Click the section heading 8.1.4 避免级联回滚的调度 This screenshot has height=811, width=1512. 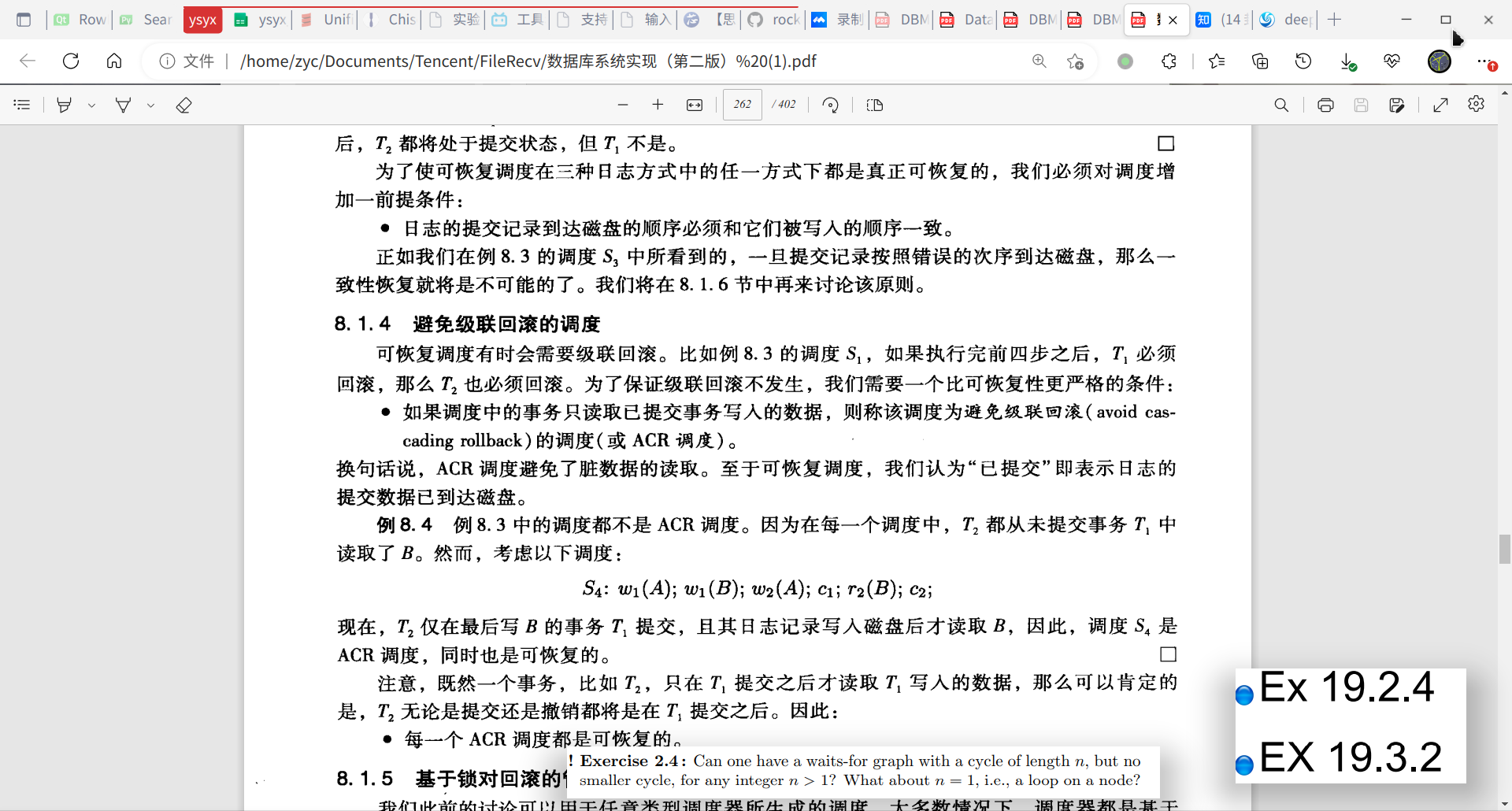coord(467,324)
